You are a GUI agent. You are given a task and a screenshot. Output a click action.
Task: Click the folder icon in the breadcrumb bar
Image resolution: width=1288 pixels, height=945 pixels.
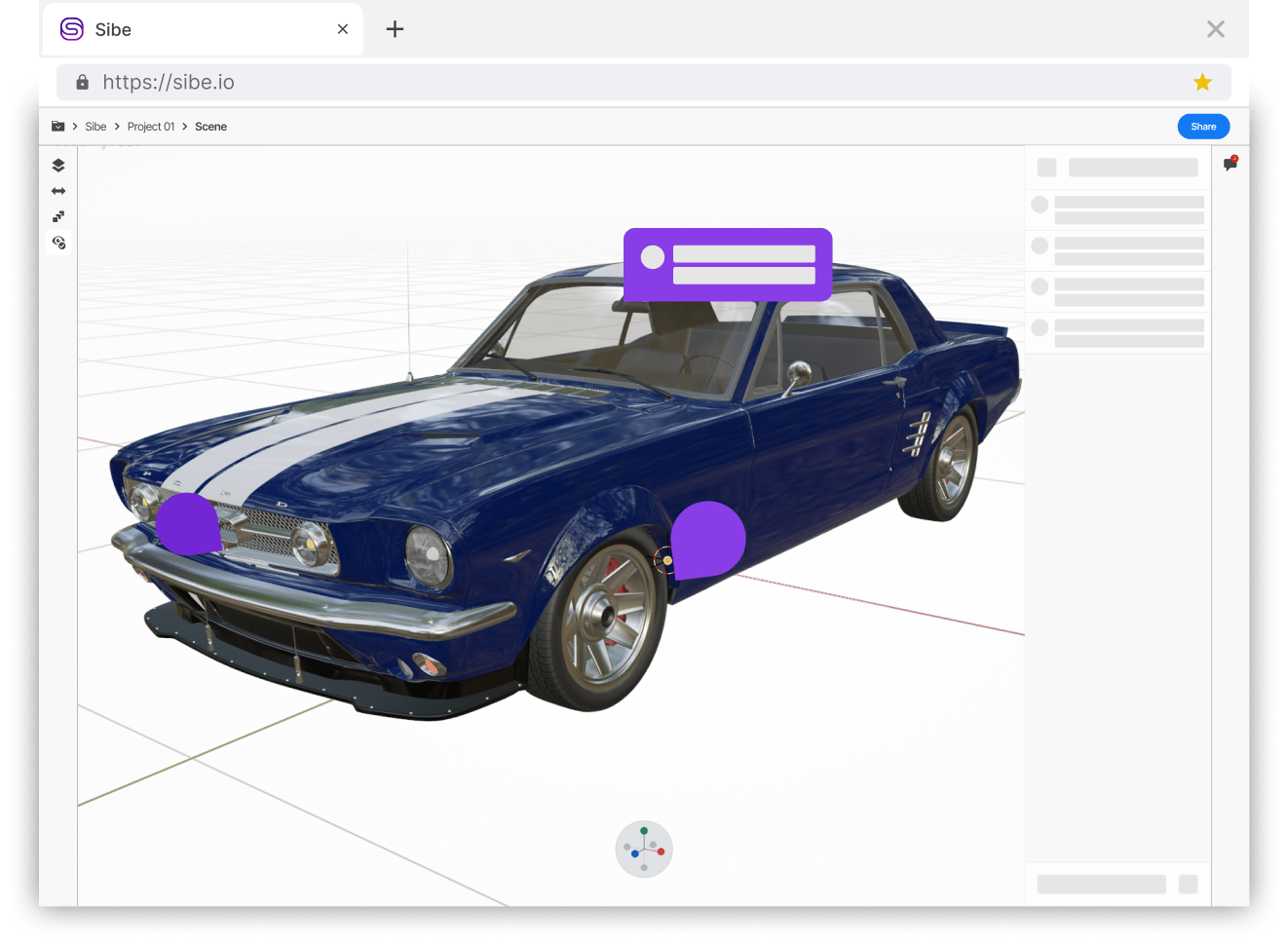58,126
